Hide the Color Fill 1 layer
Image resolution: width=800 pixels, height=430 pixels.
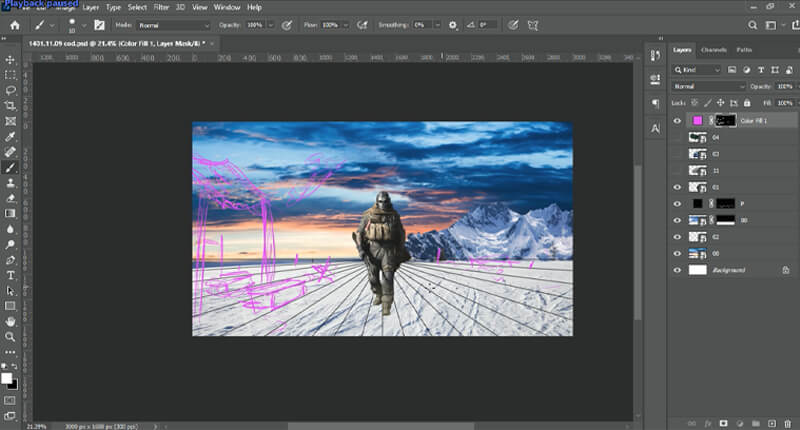tap(677, 121)
